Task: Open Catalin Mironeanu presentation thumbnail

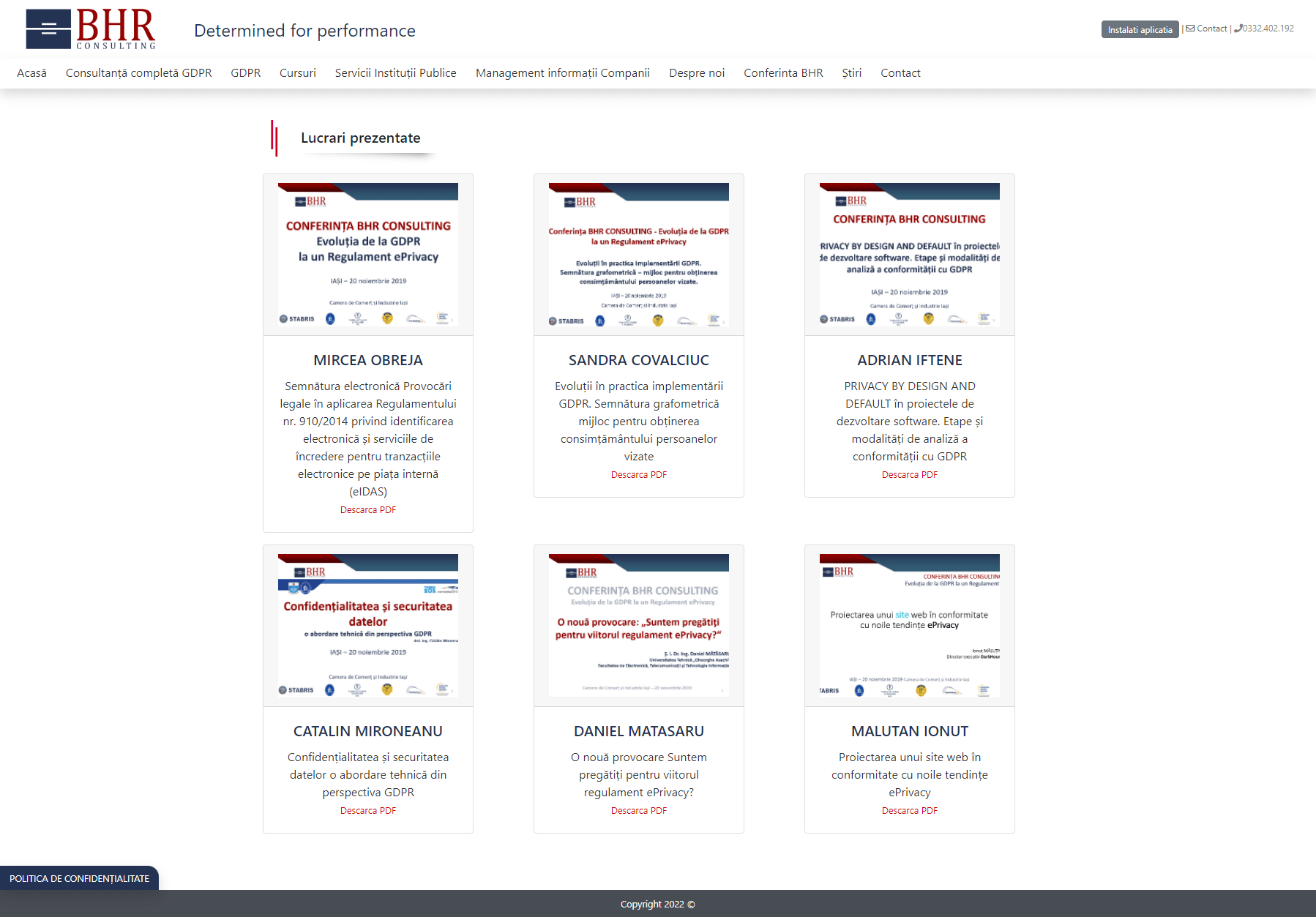Action: point(368,626)
